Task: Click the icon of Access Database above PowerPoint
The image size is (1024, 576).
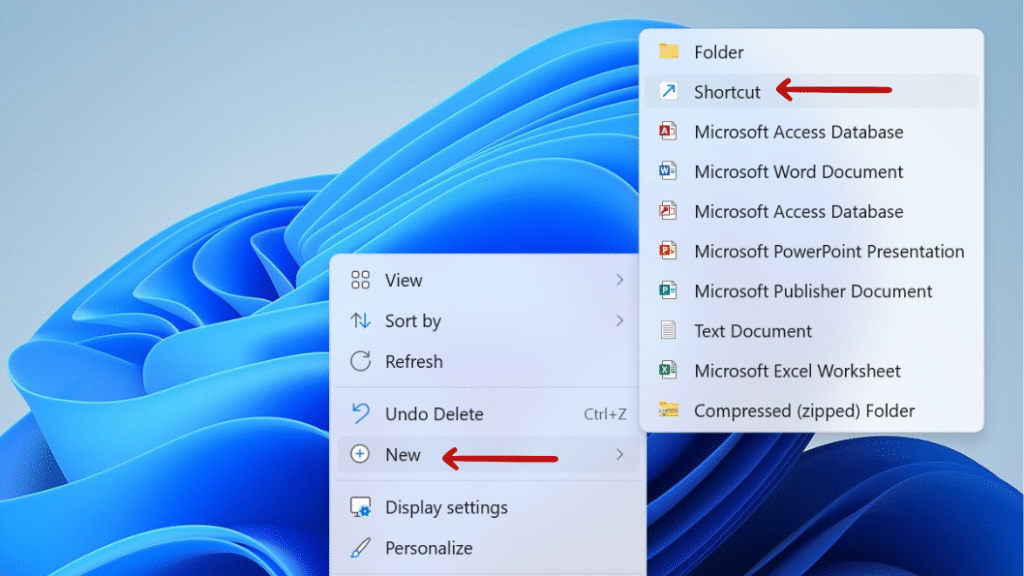Action: click(x=667, y=210)
